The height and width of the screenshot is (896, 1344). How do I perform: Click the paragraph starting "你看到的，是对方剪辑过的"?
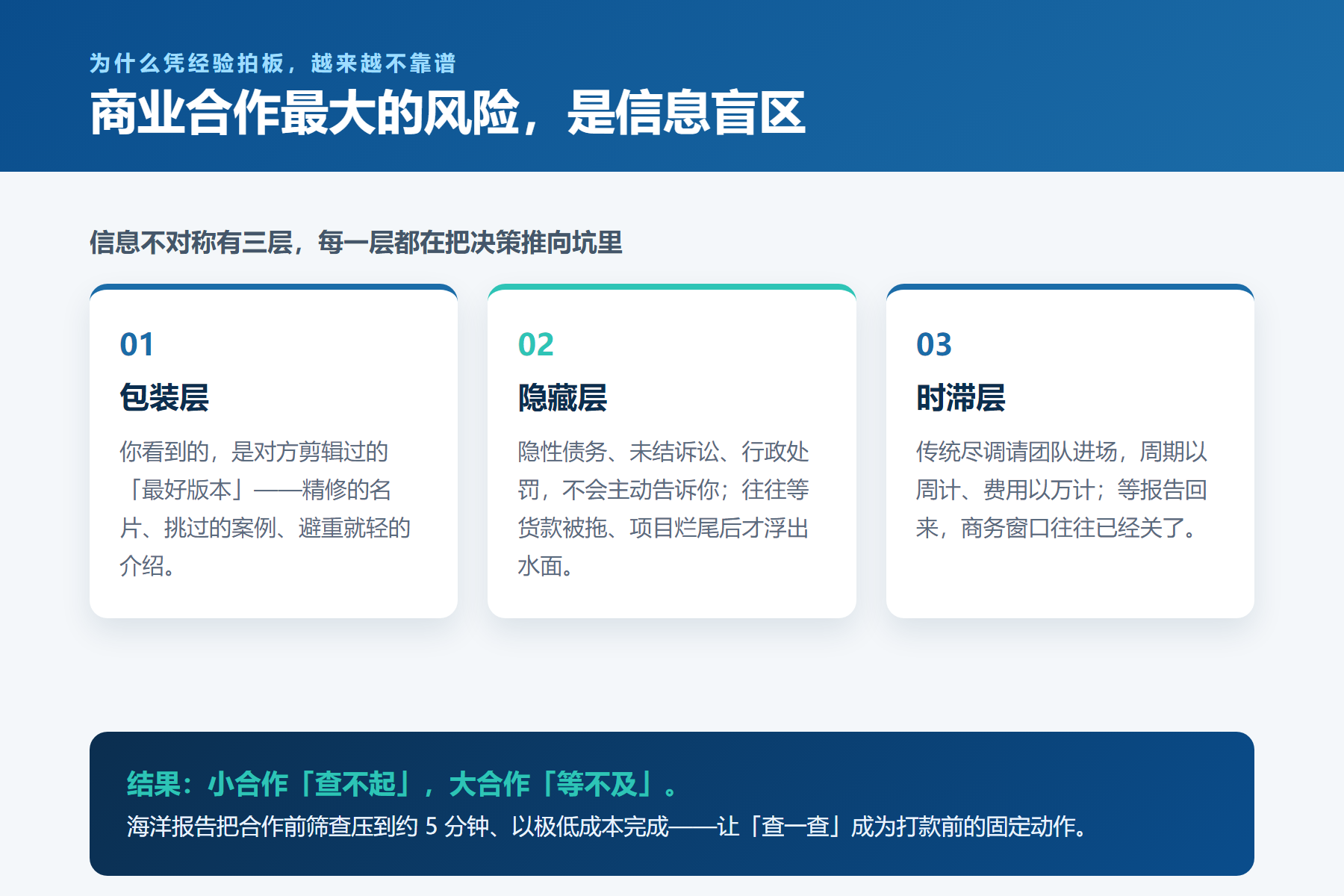[266, 508]
